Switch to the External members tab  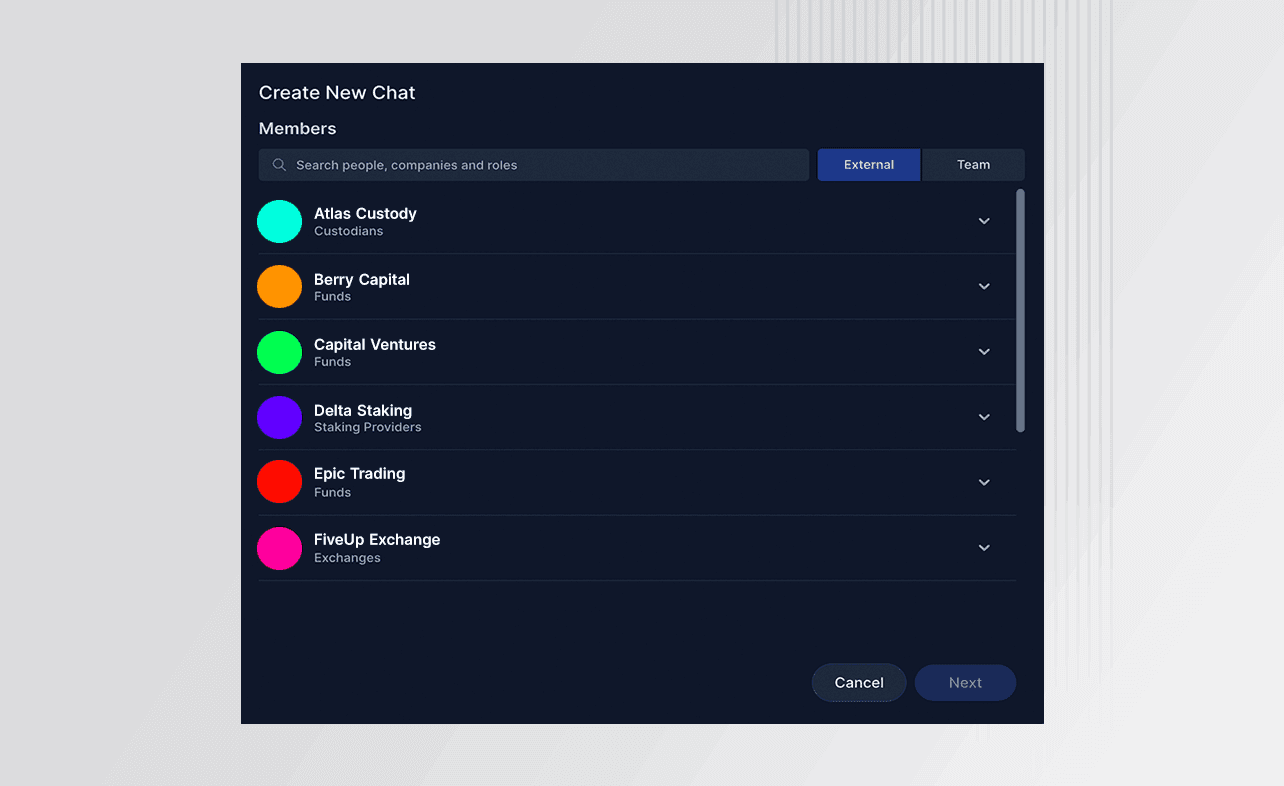pos(868,165)
